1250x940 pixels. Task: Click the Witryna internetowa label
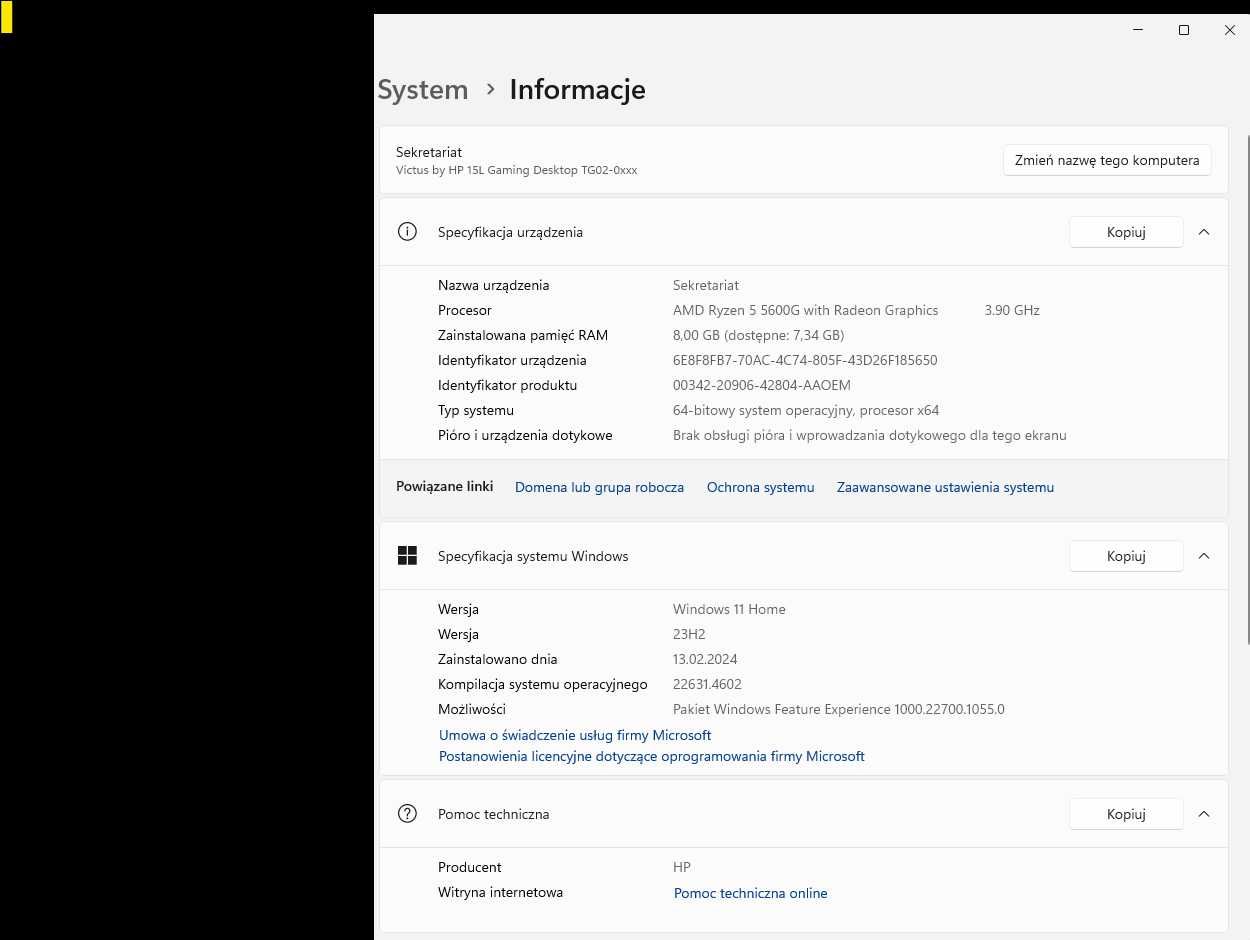500,892
